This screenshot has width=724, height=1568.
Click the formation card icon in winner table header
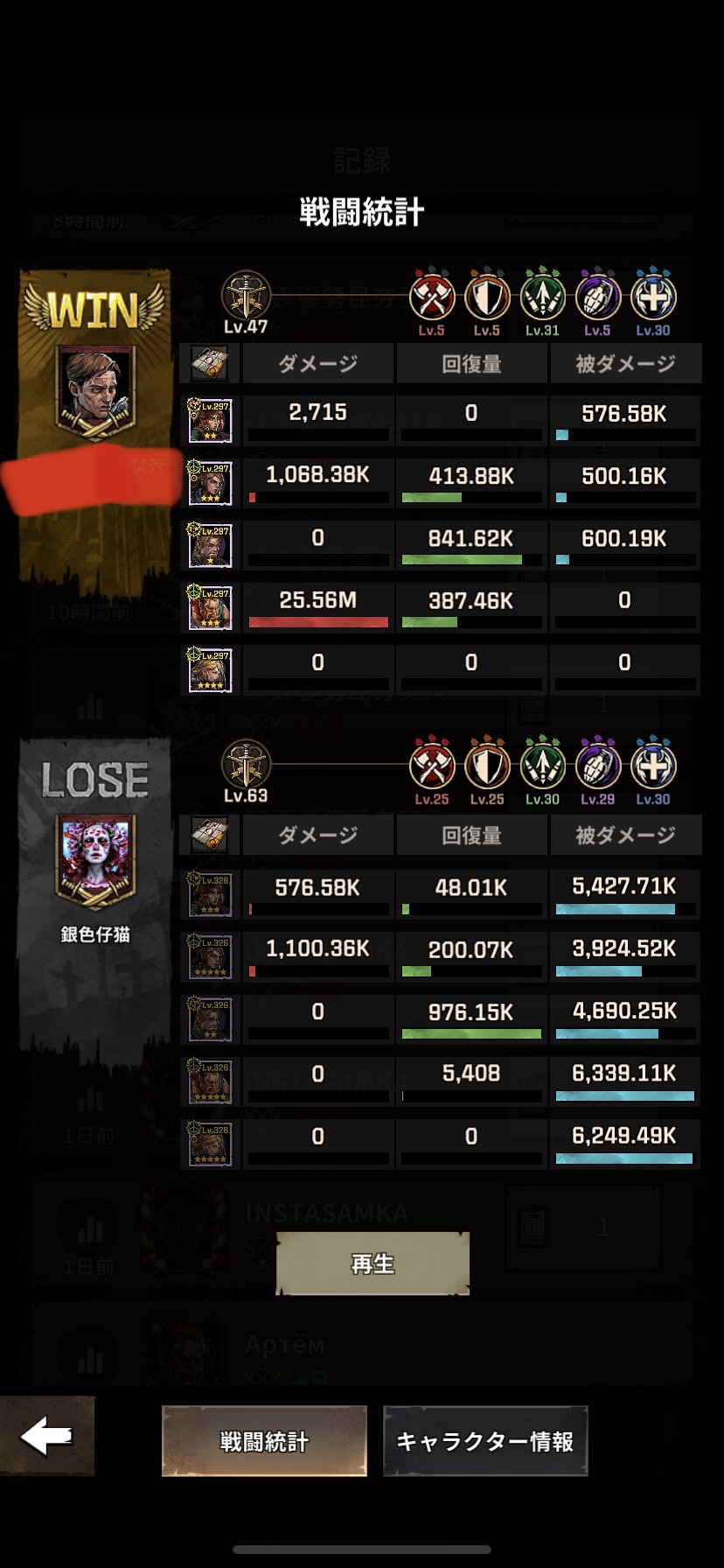(x=210, y=363)
